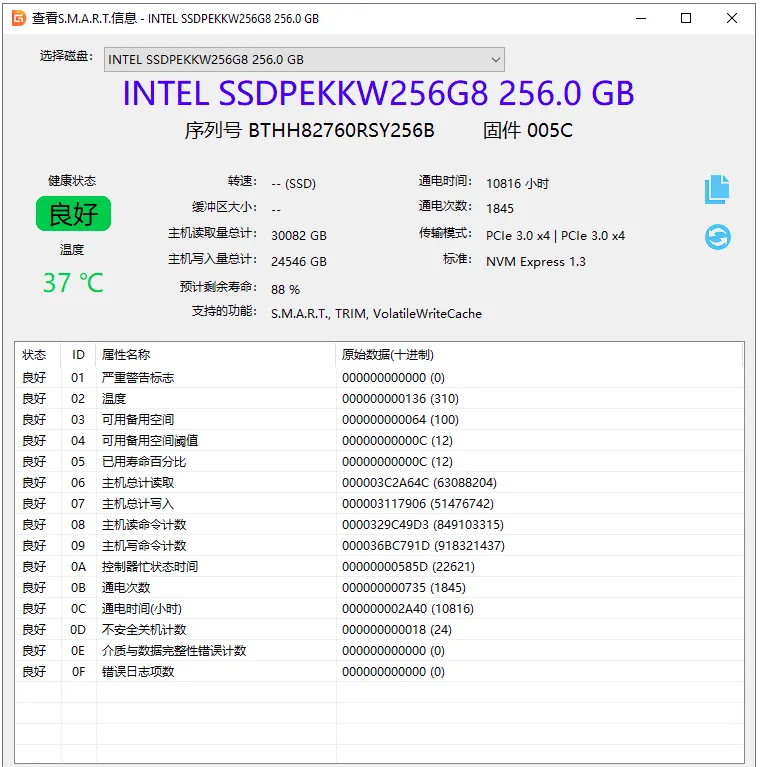Click the power-on count value 1845 in summary
The image size is (760, 767).
500,209
